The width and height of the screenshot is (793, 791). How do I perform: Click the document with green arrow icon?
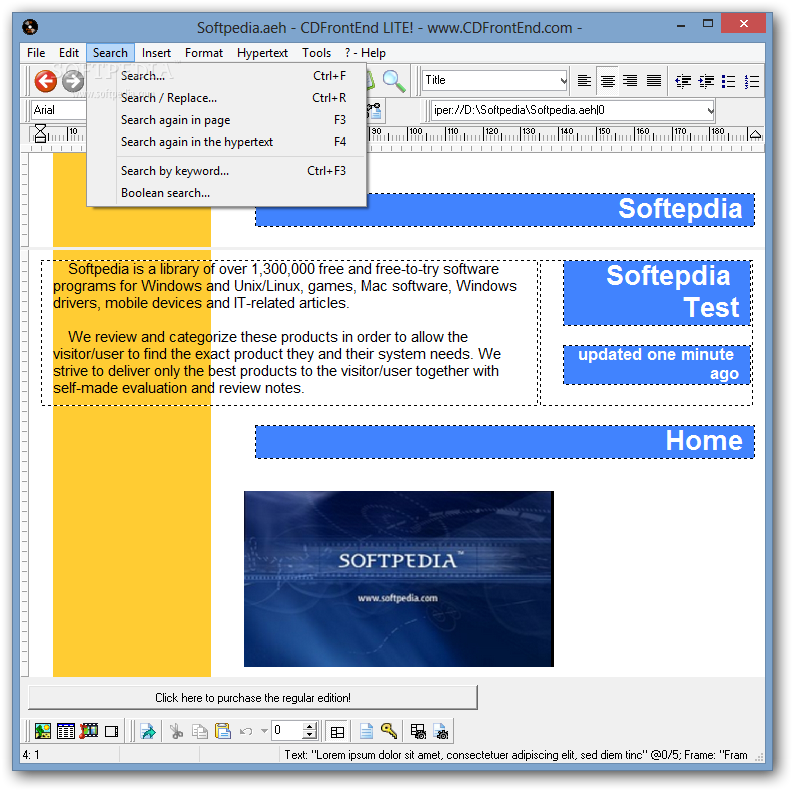[x=148, y=731]
